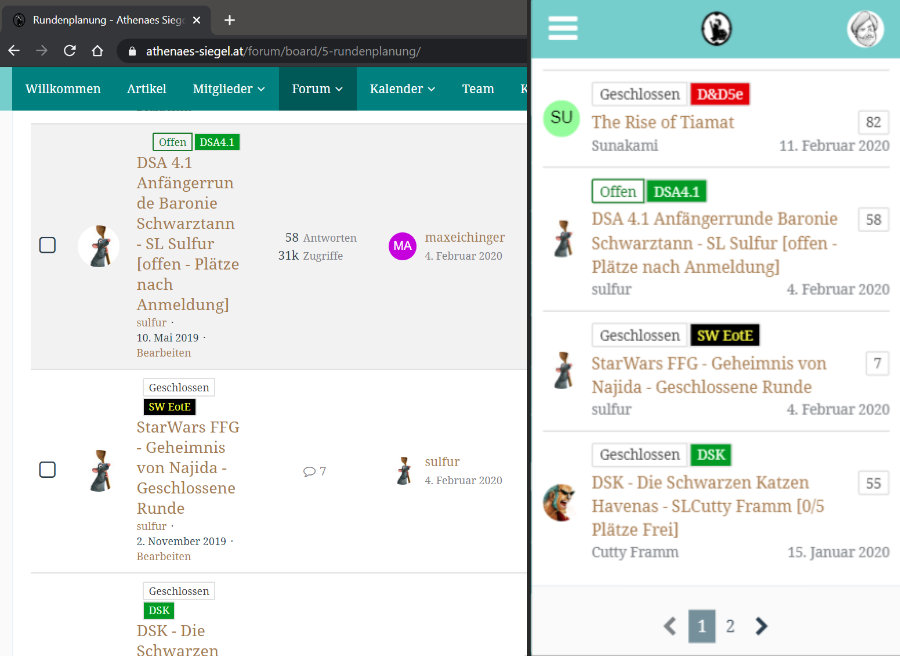Click the next page arrow in pagination
Screen dimensions: 900x656
tap(761, 626)
